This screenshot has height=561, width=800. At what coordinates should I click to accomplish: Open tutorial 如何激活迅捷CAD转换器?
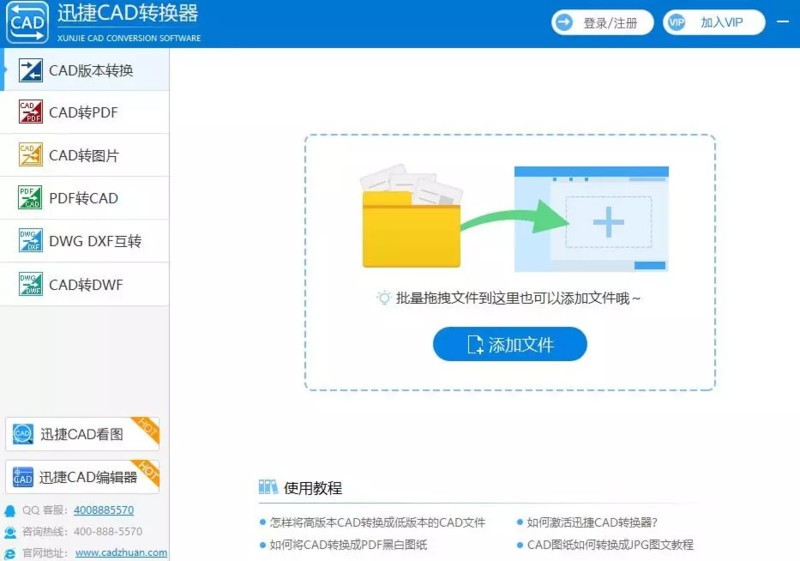coord(592,522)
